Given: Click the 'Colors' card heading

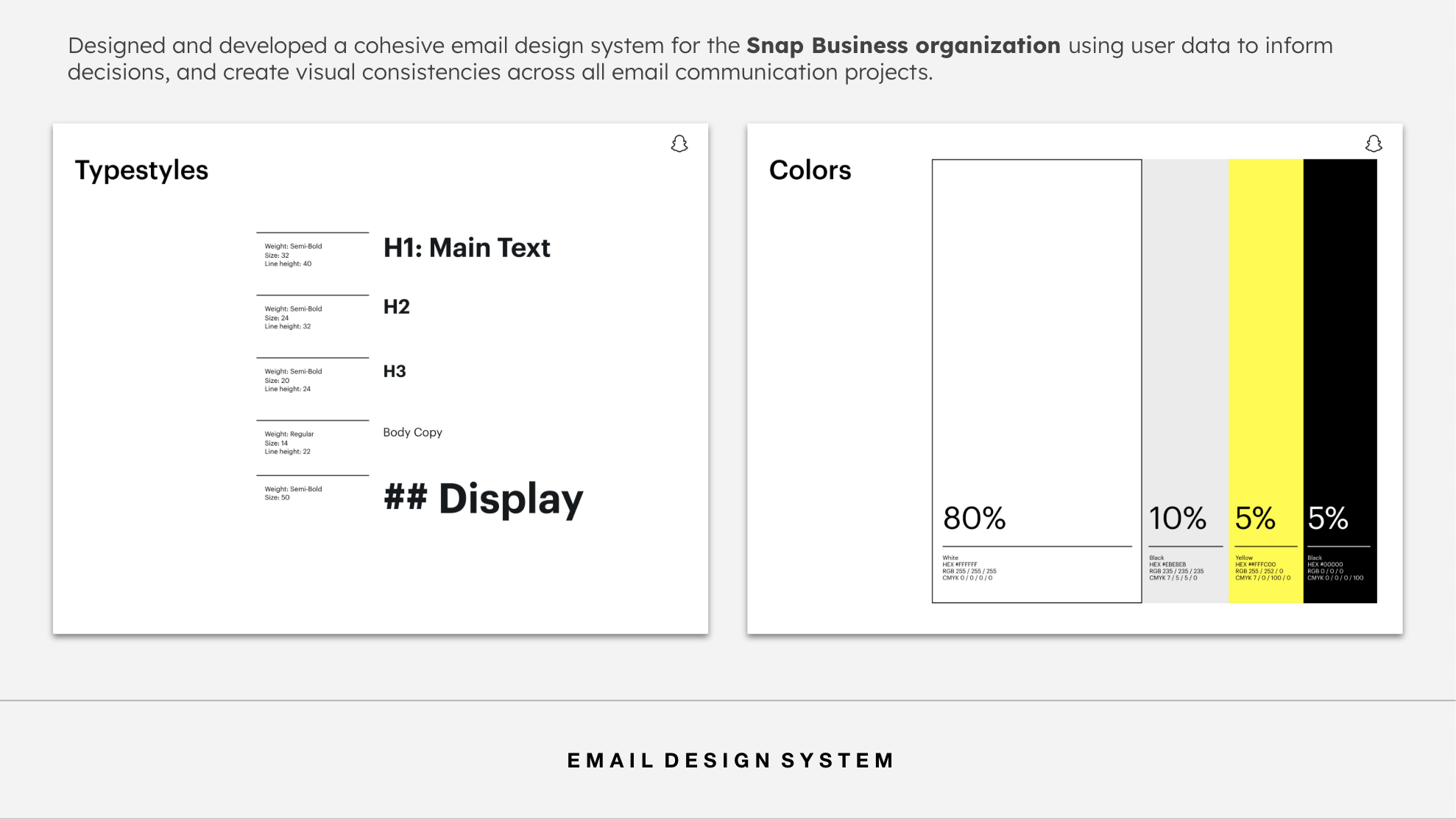Looking at the screenshot, I should click(810, 170).
